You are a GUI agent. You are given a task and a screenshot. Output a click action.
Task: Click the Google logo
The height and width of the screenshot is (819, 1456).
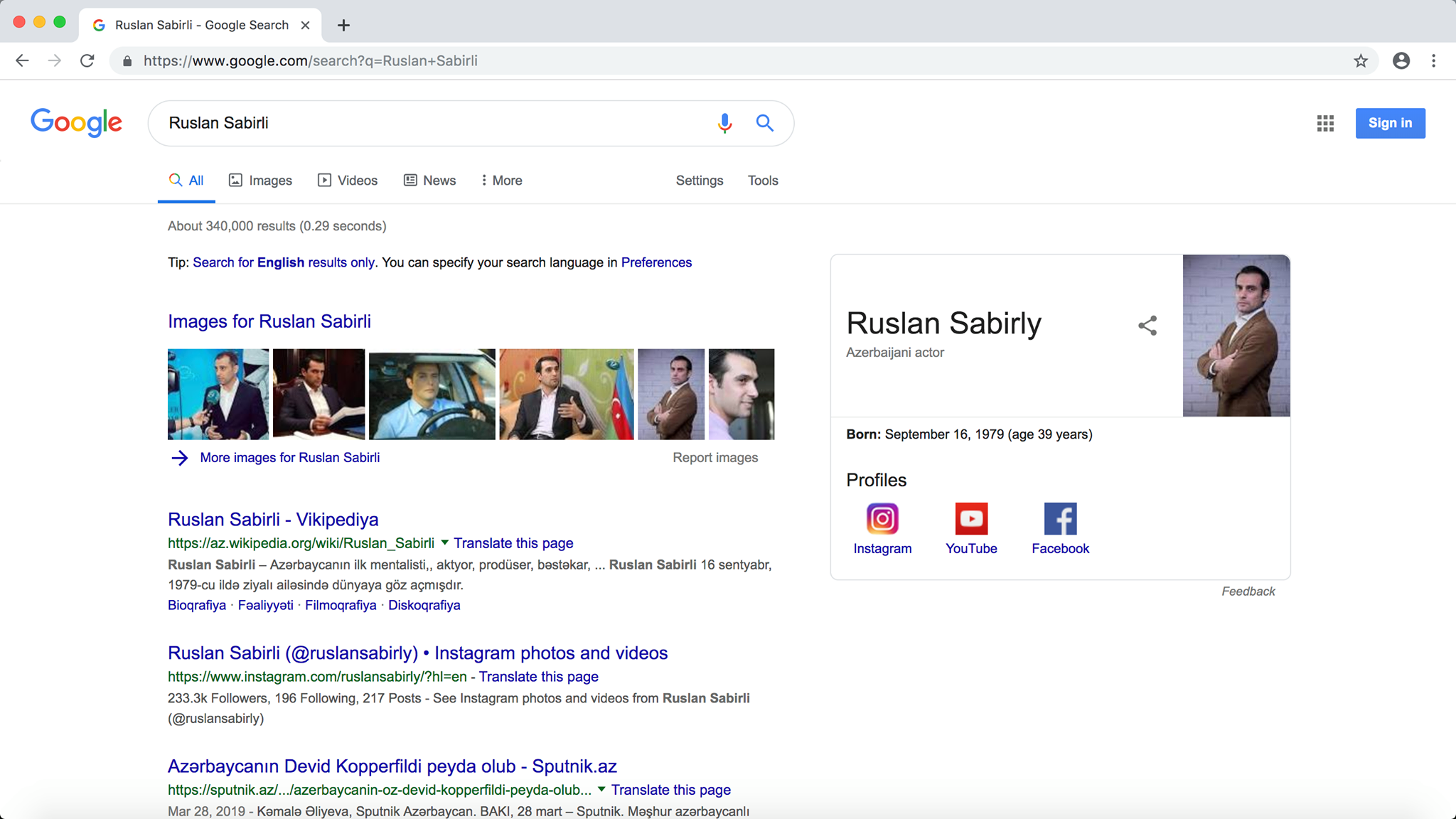pyautogui.click(x=77, y=123)
